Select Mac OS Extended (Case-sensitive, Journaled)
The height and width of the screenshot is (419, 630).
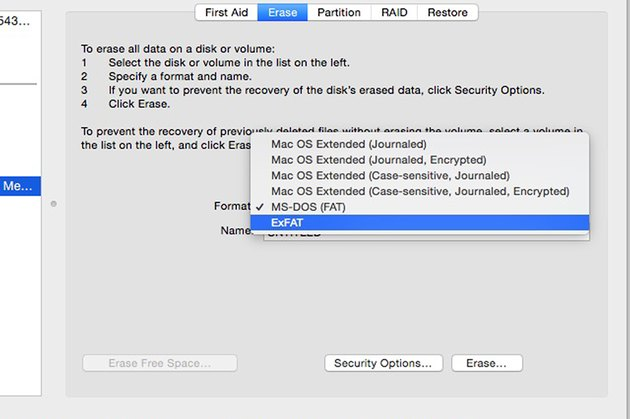point(390,175)
